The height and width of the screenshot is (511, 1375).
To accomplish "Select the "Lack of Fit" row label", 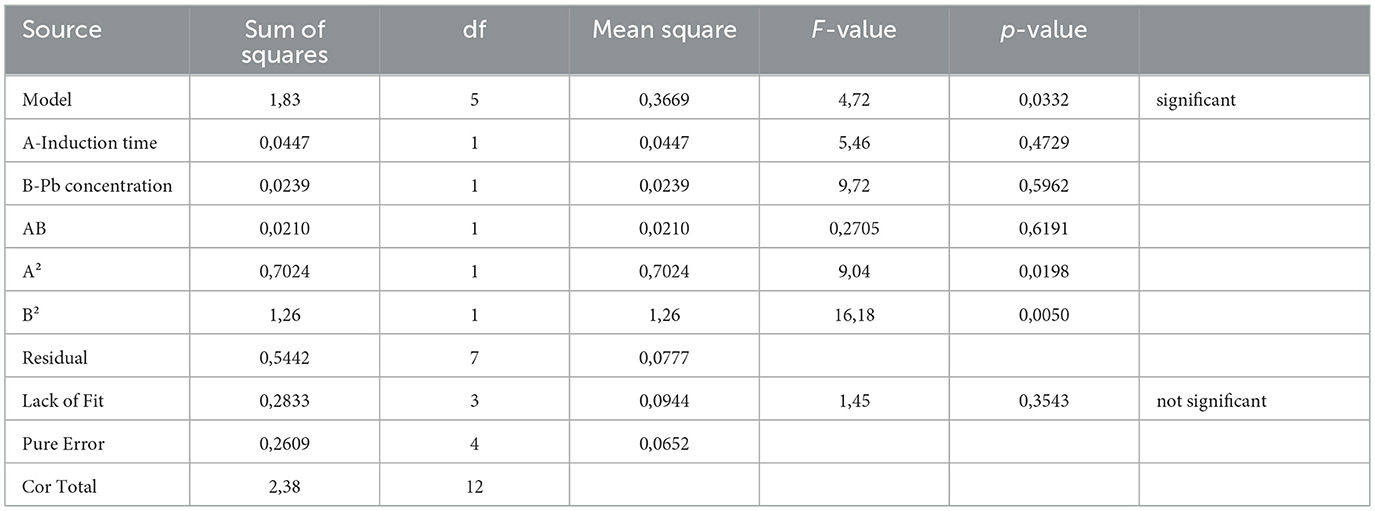I will (x=63, y=401).
